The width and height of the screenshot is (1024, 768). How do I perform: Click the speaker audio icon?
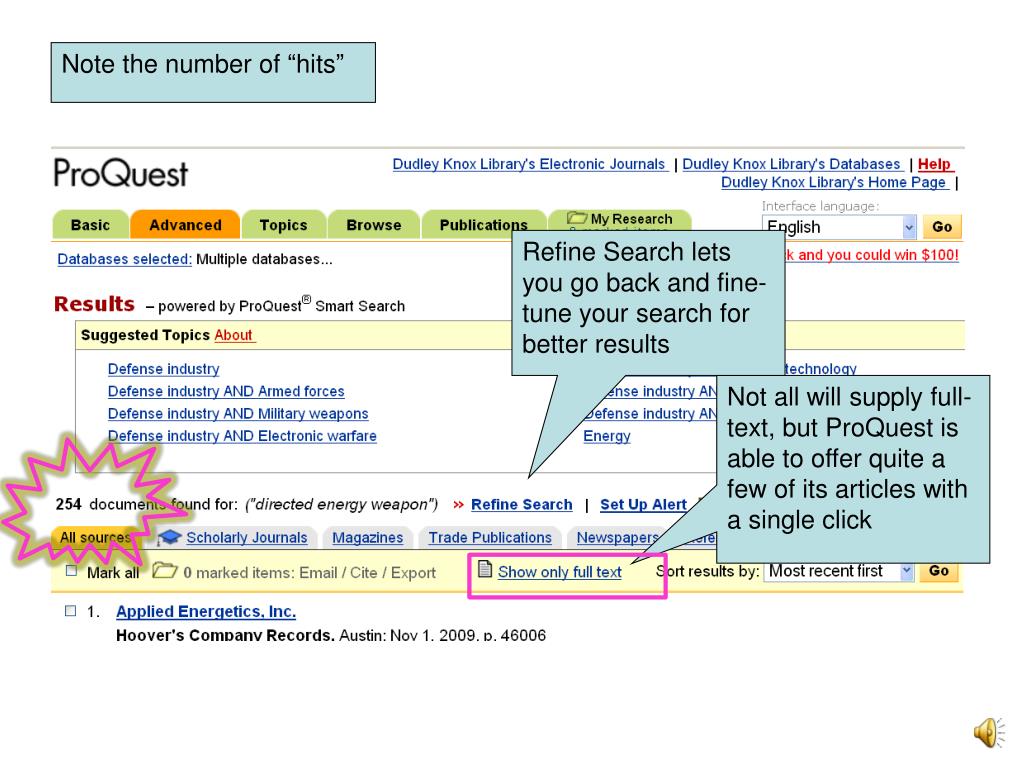(x=990, y=732)
